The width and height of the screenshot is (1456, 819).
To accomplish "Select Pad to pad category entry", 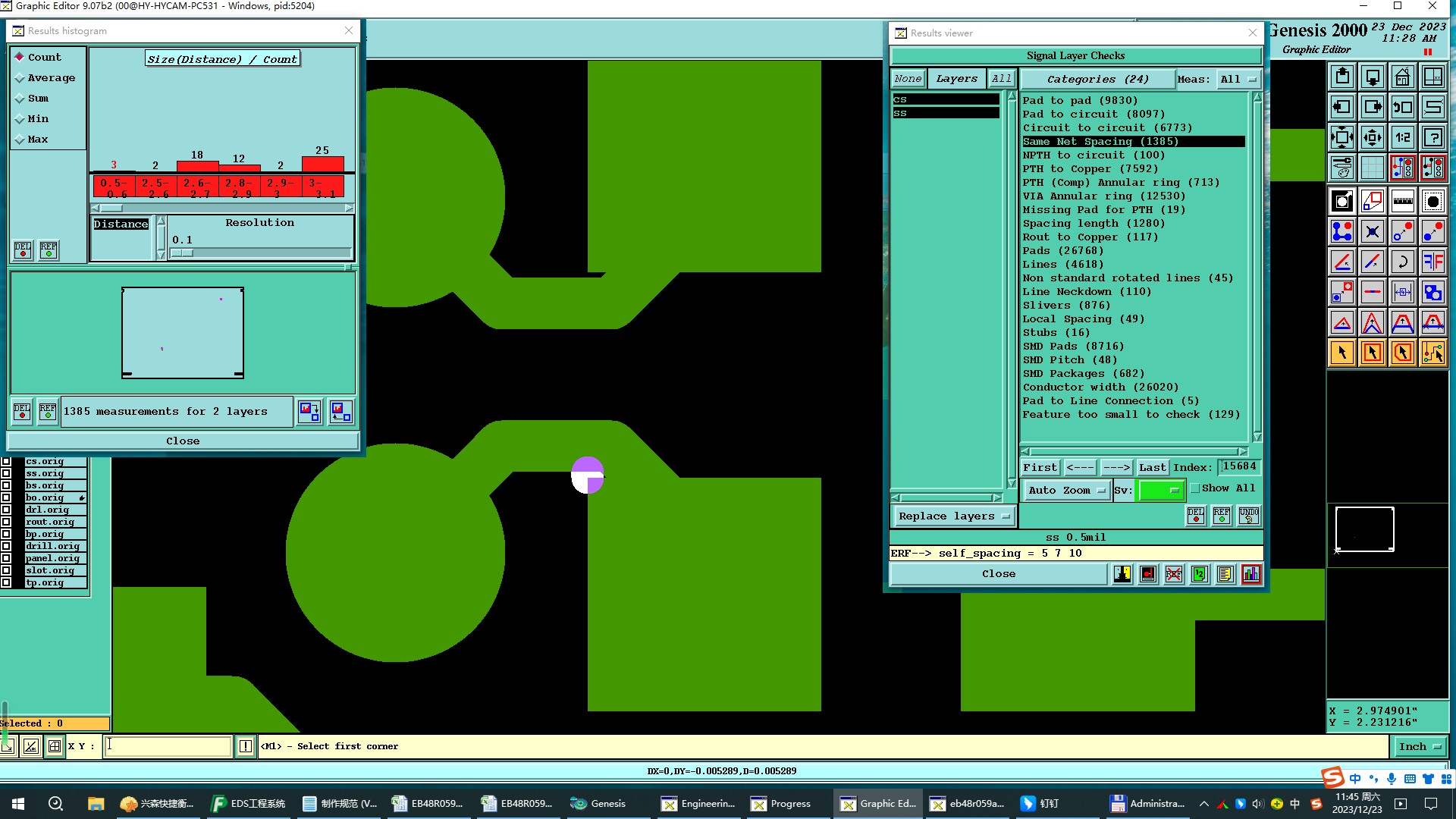I will (1080, 100).
